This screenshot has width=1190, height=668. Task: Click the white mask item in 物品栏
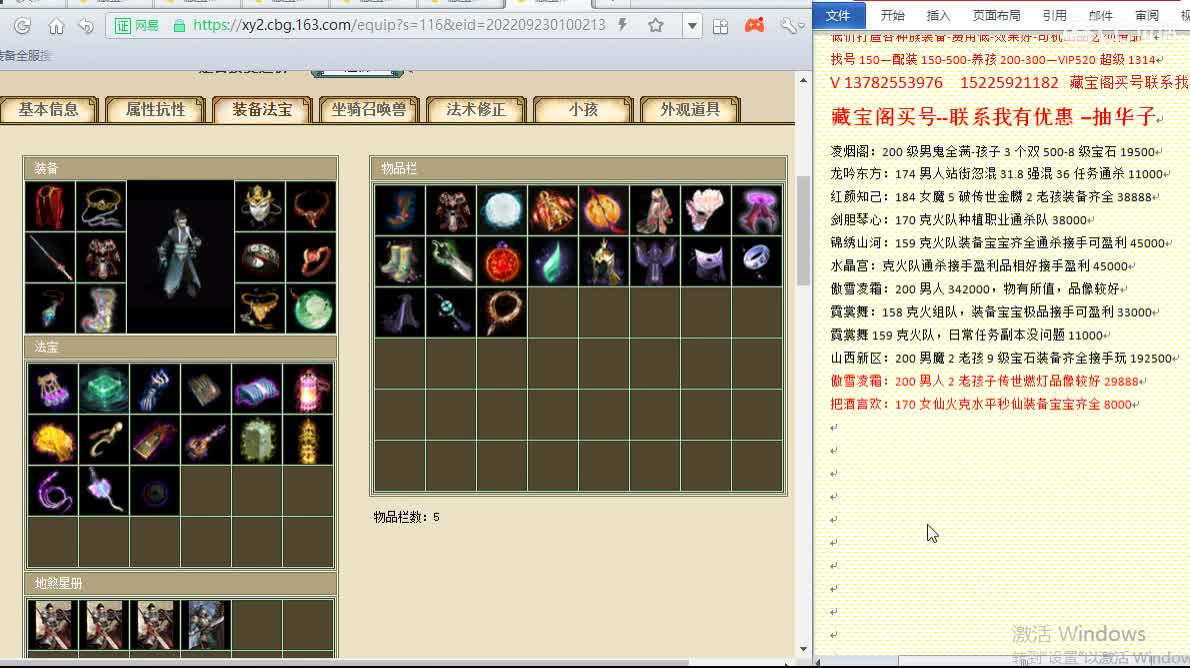click(x=707, y=261)
